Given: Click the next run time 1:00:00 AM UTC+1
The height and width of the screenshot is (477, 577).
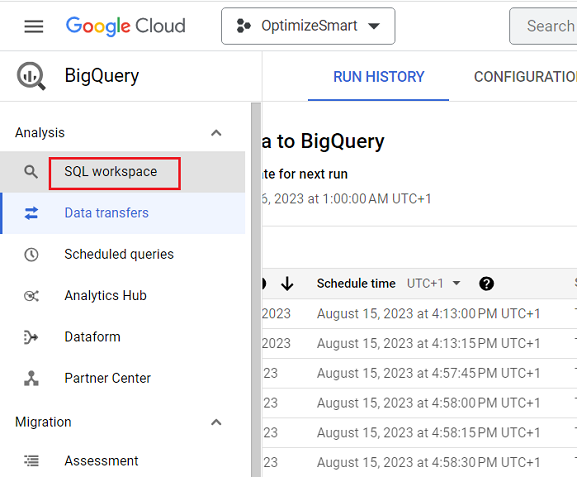Looking at the screenshot, I should pos(346,199).
